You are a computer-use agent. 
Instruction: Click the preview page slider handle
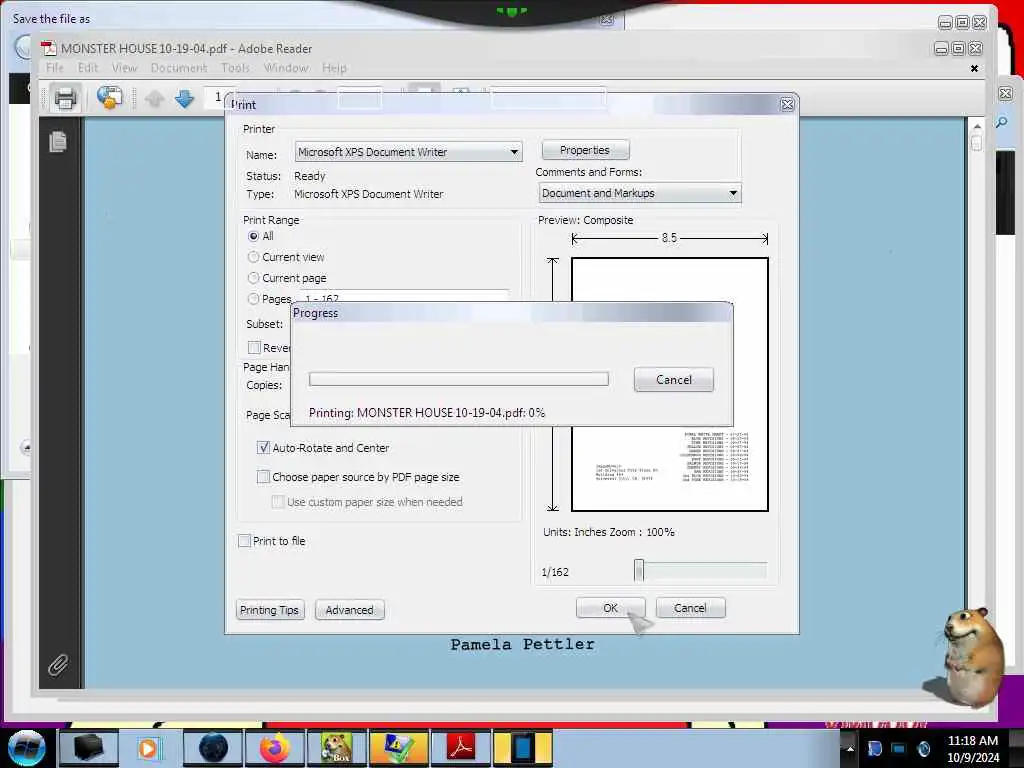[x=639, y=570]
